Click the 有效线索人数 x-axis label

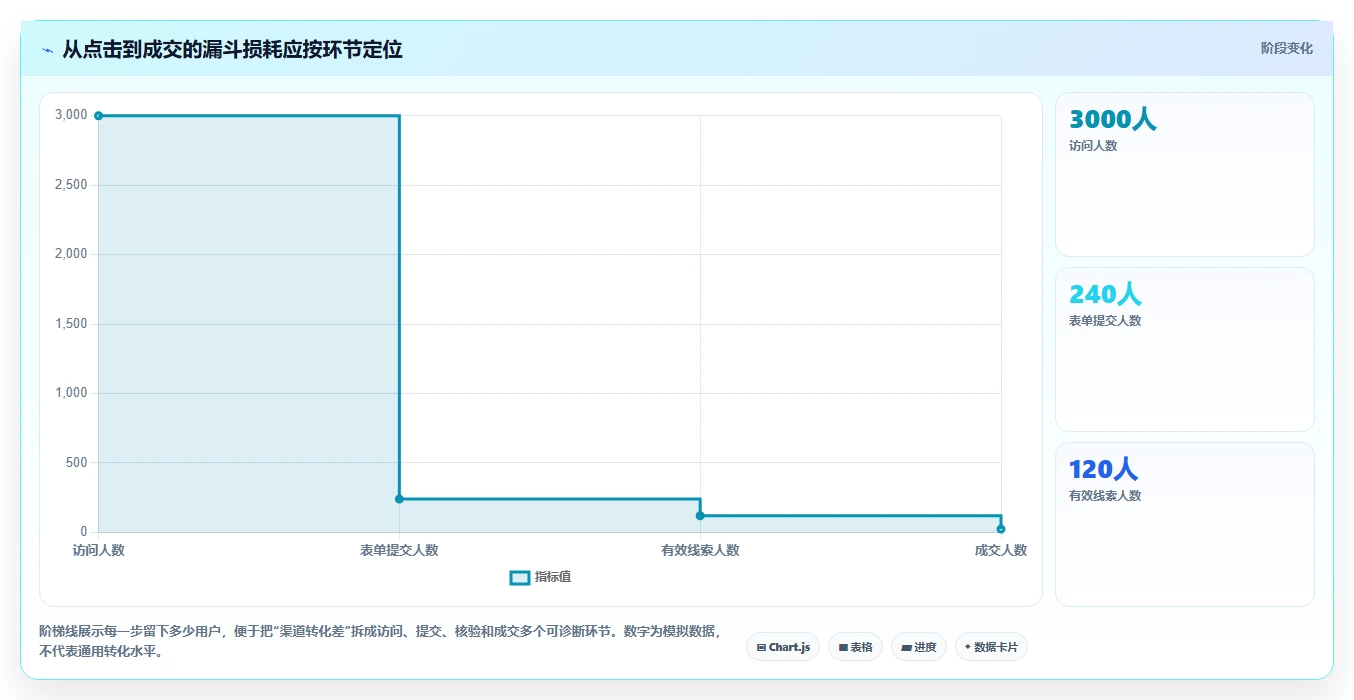(700, 550)
